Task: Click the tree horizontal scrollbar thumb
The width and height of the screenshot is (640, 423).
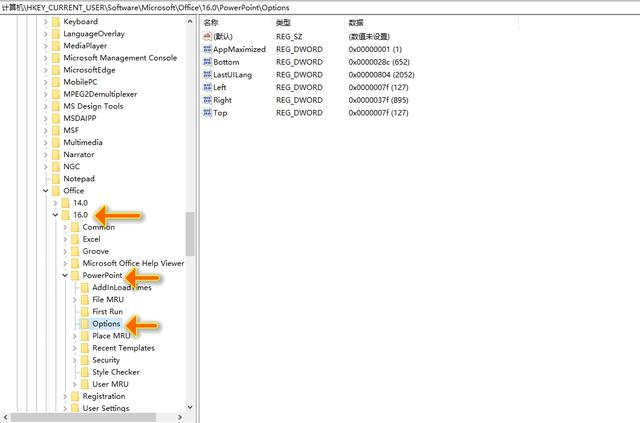Action: point(84,417)
